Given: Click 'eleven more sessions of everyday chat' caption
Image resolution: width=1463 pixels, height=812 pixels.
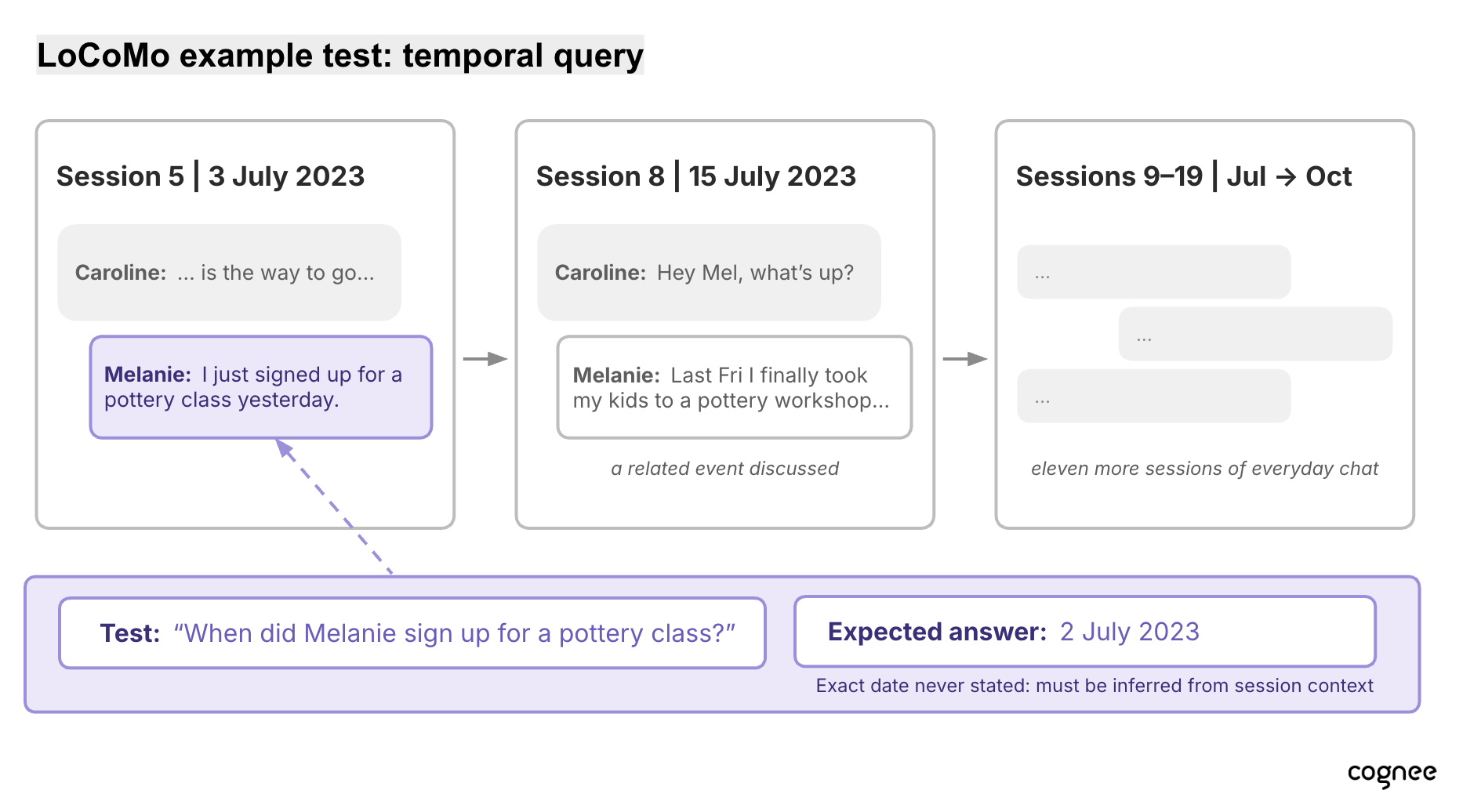Looking at the screenshot, I should pyautogui.click(x=1204, y=469).
